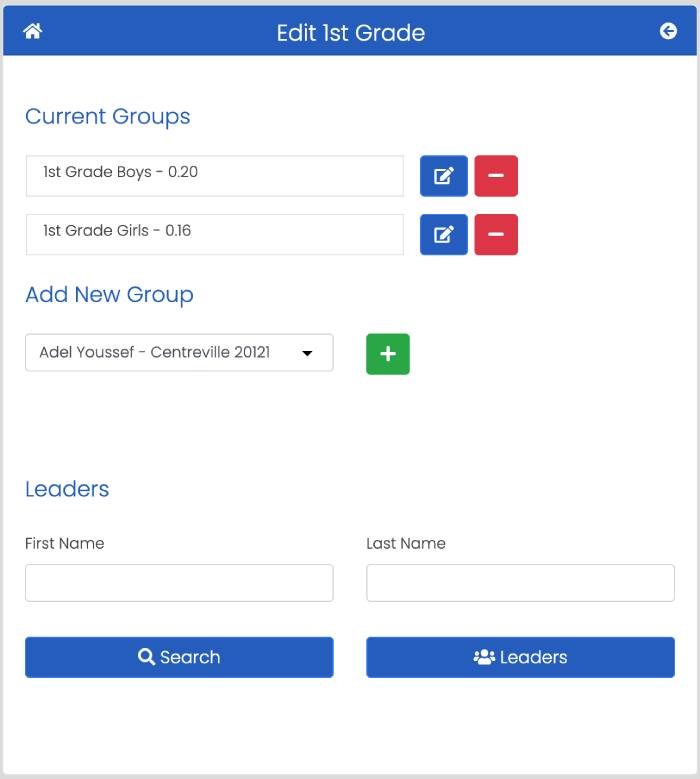Click the back arrow icon in header

668,31
